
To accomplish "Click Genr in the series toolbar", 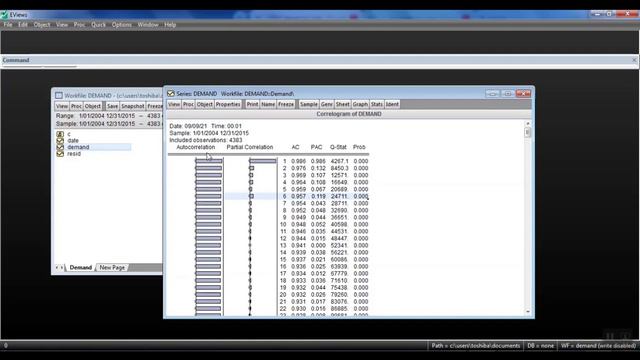I will [327, 104].
